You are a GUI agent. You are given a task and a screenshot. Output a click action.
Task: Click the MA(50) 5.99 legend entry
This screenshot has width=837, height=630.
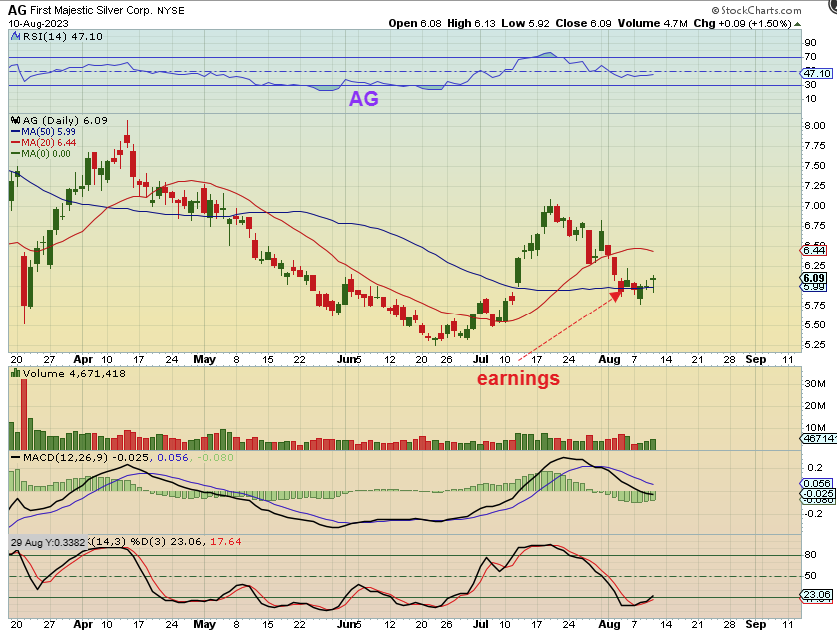click(43, 131)
